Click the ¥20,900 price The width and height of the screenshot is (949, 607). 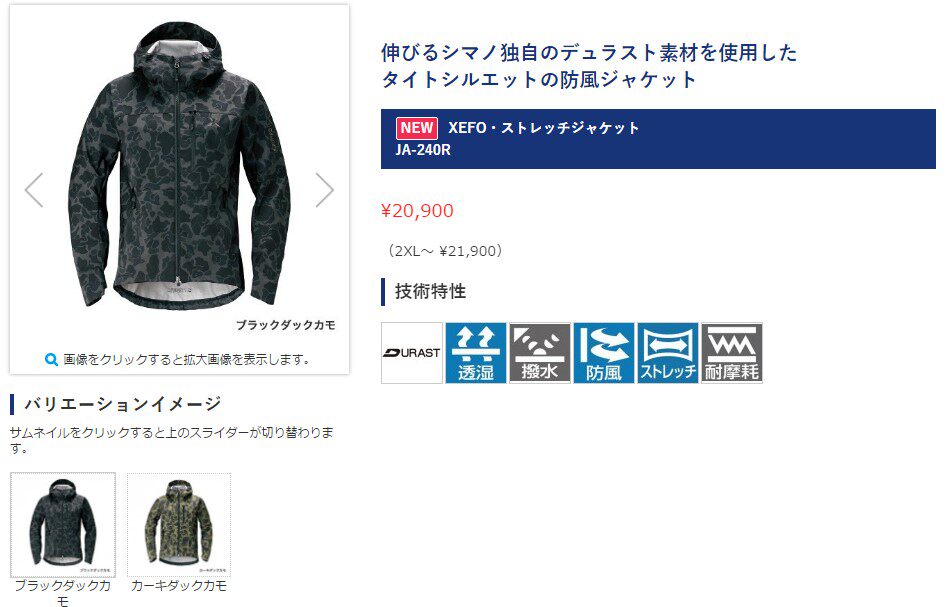417,211
